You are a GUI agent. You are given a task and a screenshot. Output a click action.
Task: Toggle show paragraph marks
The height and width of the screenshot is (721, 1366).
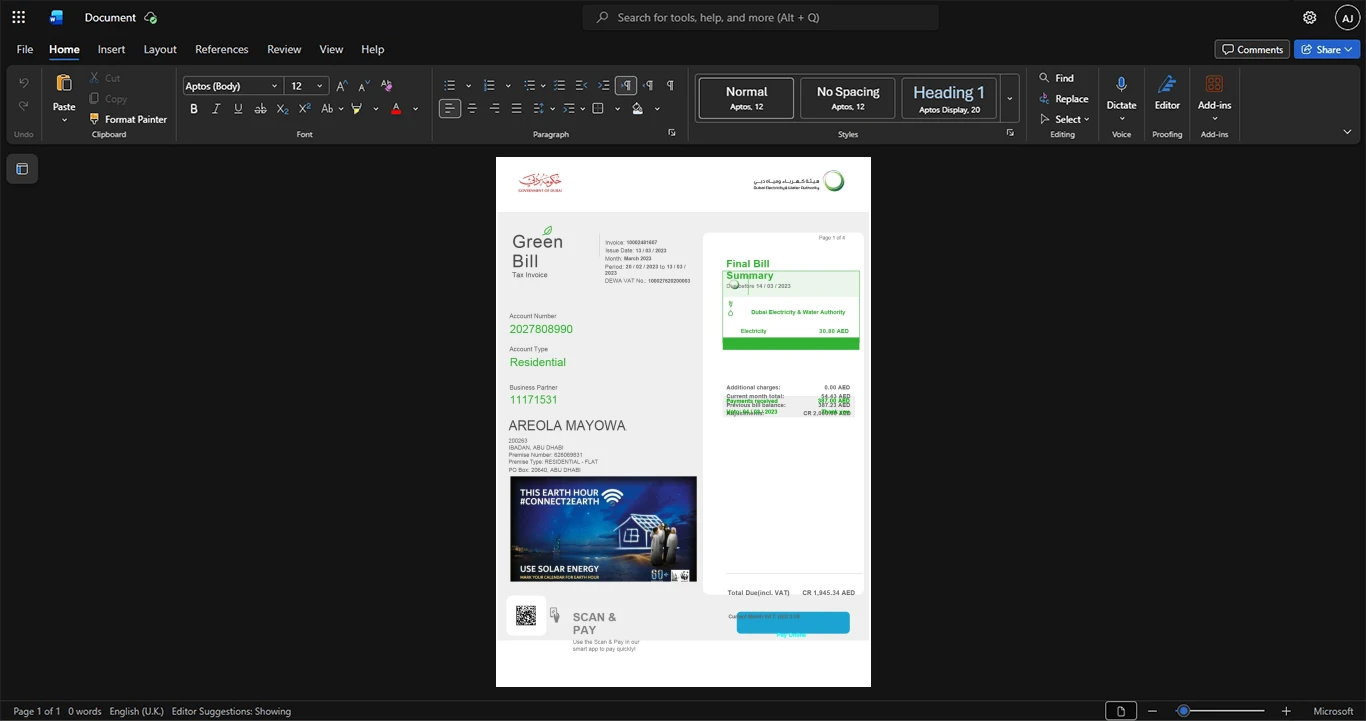coord(670,85)
